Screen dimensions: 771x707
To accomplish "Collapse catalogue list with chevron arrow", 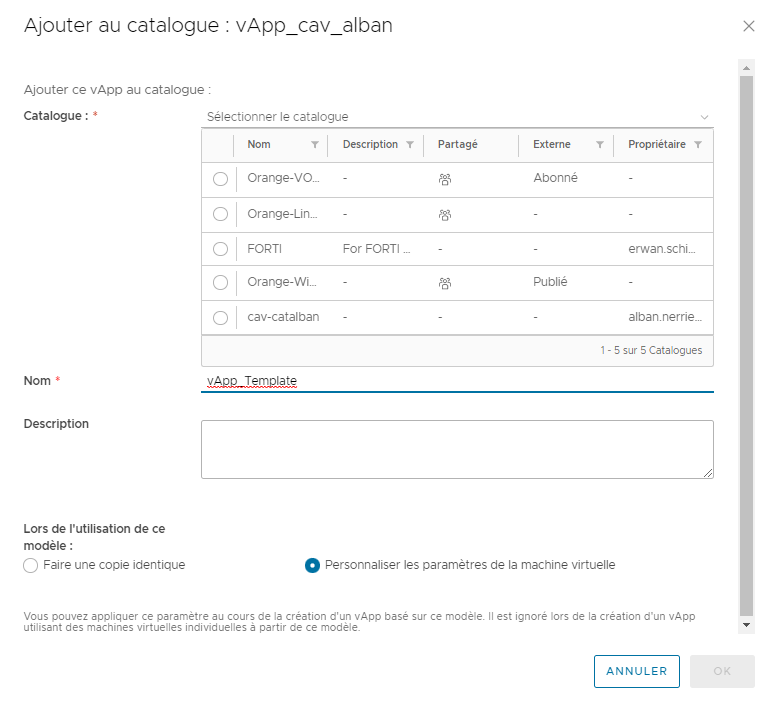I will (x=704, y=117).
